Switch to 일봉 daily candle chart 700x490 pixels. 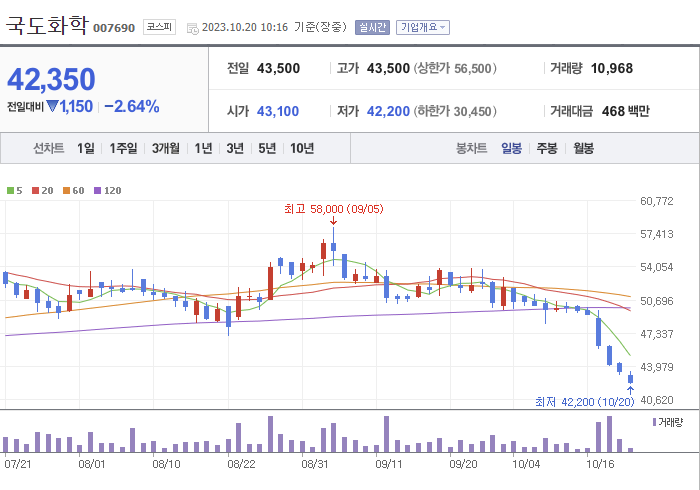pyautogui.click(x=511, y=148)
